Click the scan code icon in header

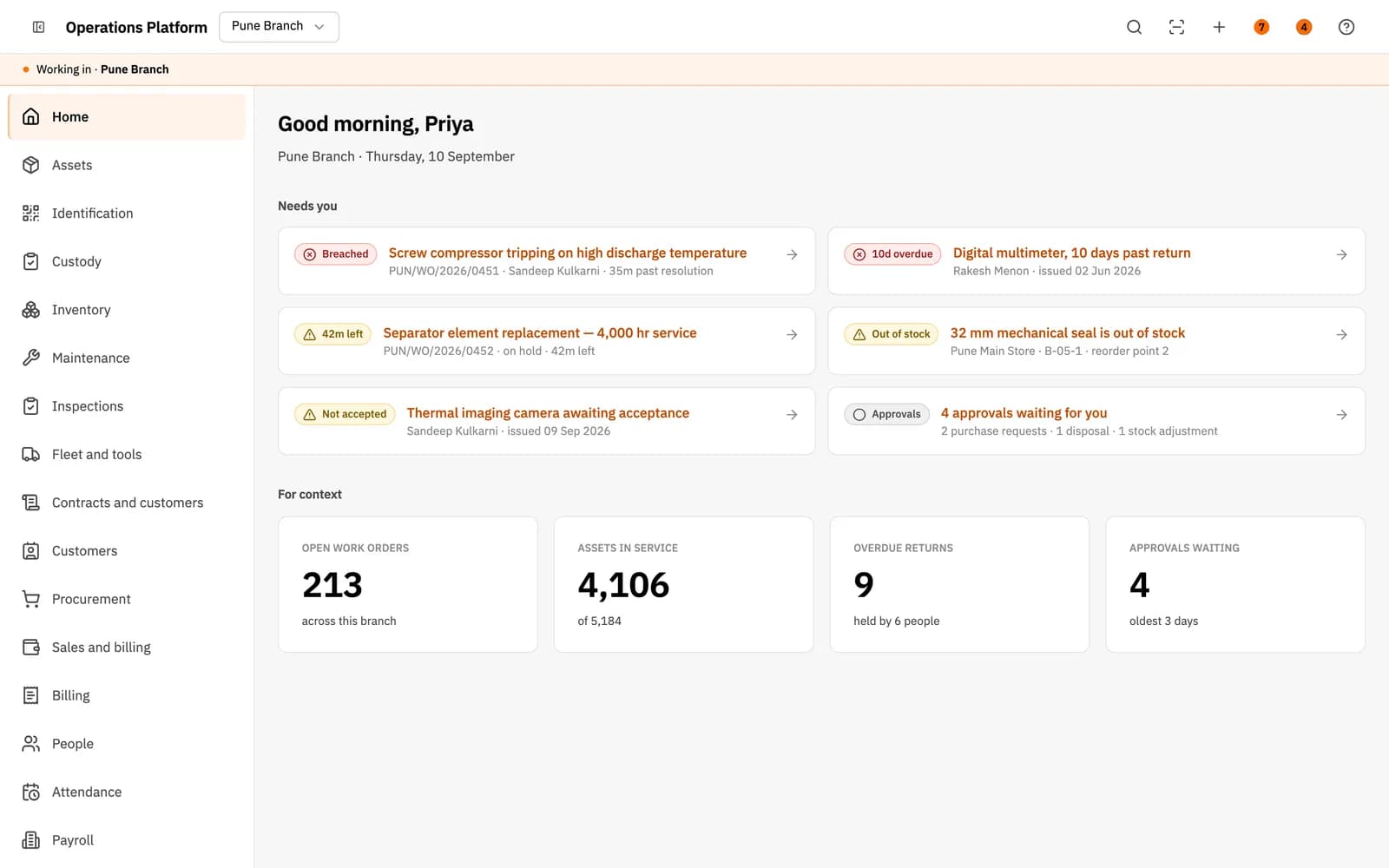[x=1176, y=27]
